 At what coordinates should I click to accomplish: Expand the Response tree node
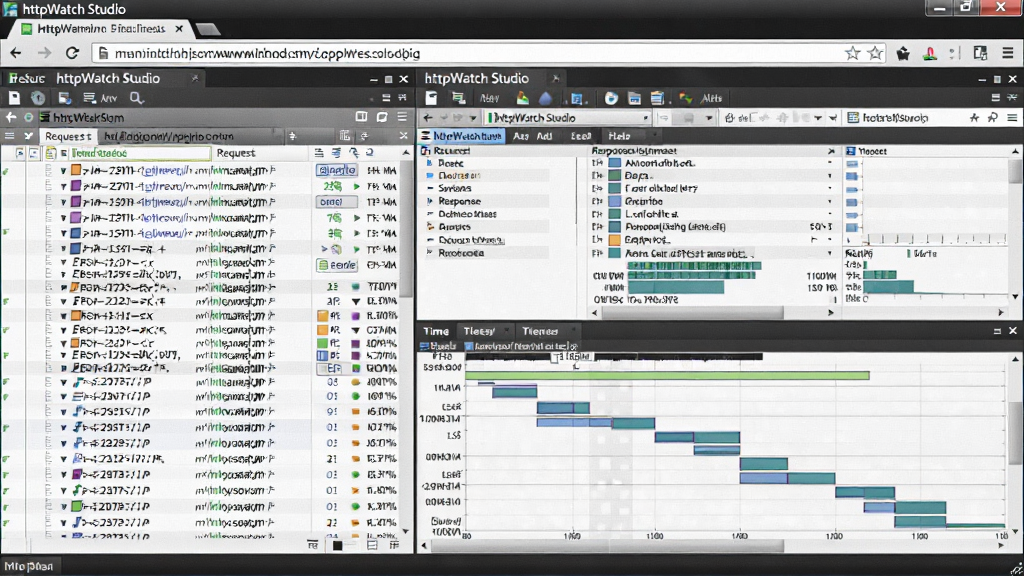pyautogui.click(x=430, y=201)
